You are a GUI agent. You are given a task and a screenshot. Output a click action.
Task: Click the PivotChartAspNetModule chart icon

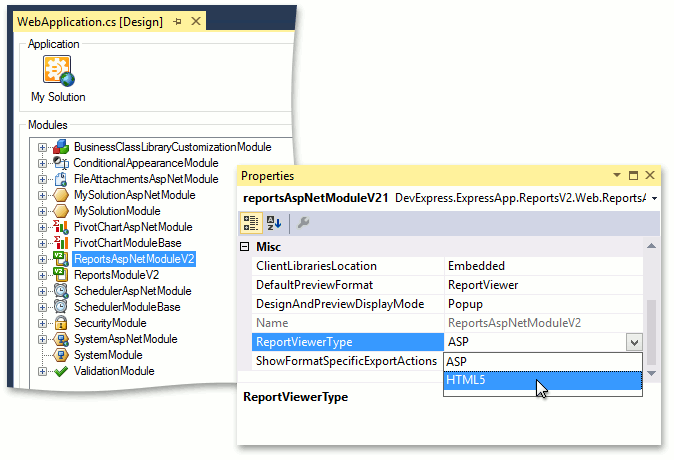point(61,227)
